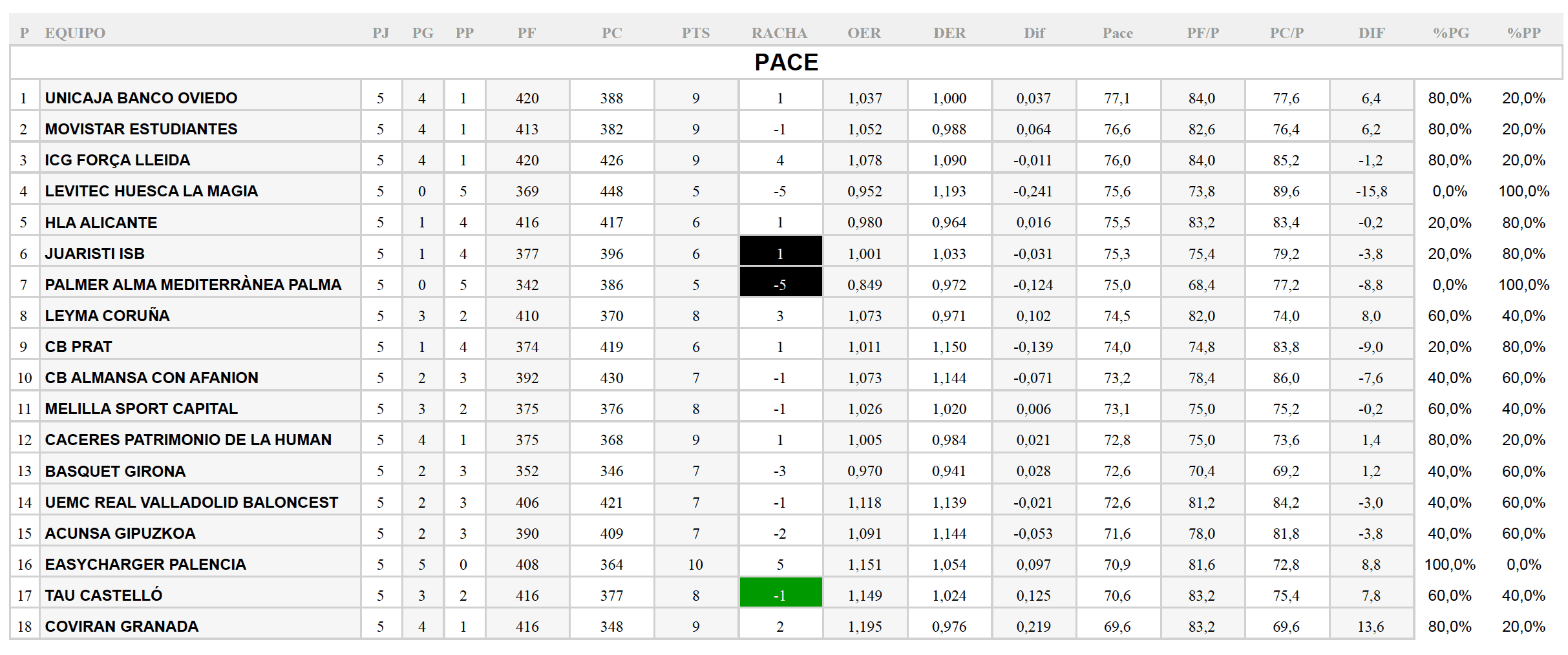Select the MOVISTAR ESTUDIANTES team name
The width and height of the screenshot is (1568, 655).
tap(141, 129)
